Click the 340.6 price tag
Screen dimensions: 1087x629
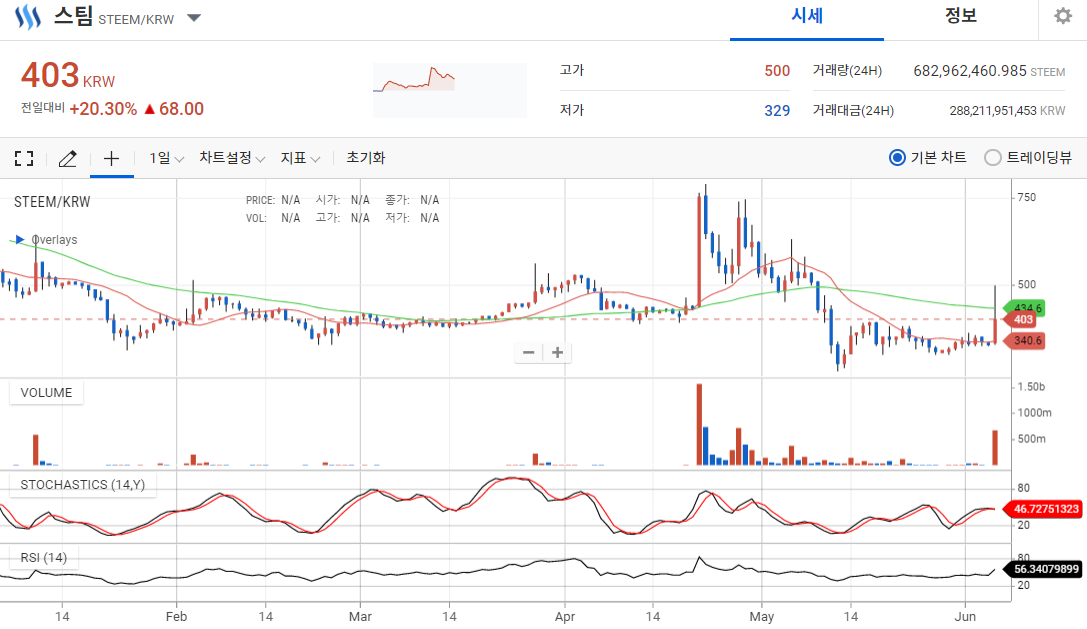pyautogui.click(x=1025, y=341)
